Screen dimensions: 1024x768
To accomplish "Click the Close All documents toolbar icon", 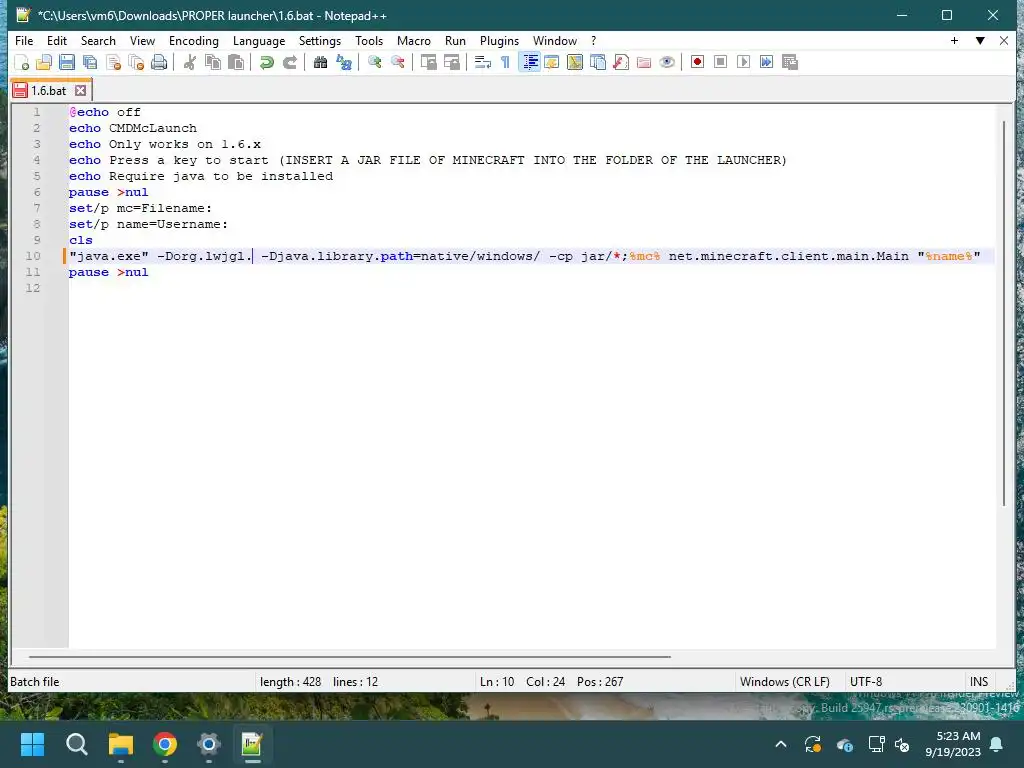I will pos(136,62).
